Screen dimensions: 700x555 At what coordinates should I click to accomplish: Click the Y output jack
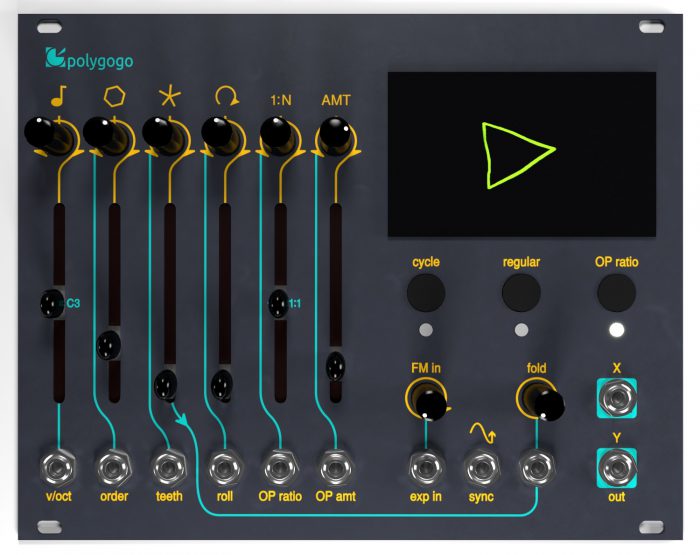pyautogui.click(x=617, y=467)
